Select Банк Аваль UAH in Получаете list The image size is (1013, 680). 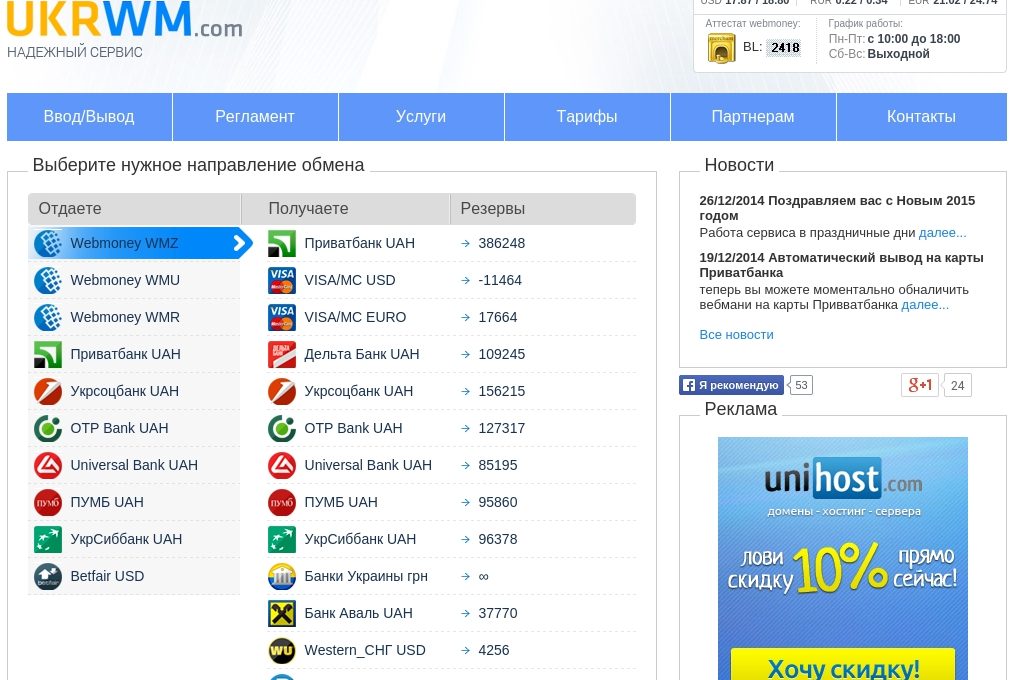click(x=359, y=613)
